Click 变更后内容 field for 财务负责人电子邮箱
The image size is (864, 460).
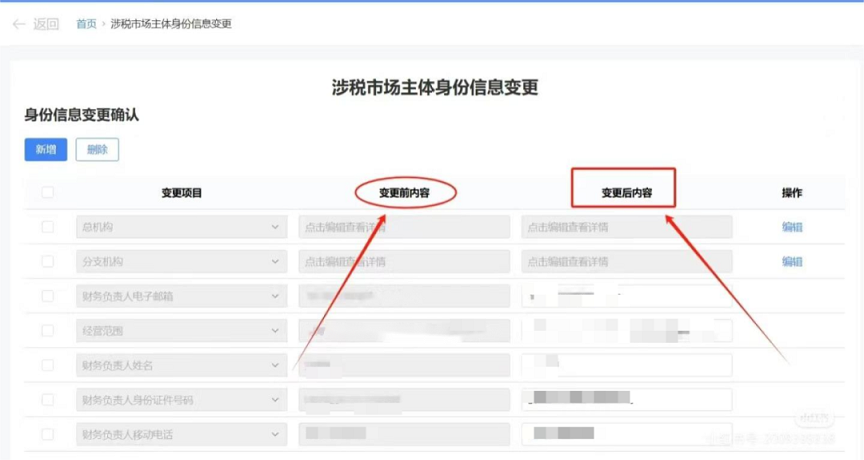(626, 296)
